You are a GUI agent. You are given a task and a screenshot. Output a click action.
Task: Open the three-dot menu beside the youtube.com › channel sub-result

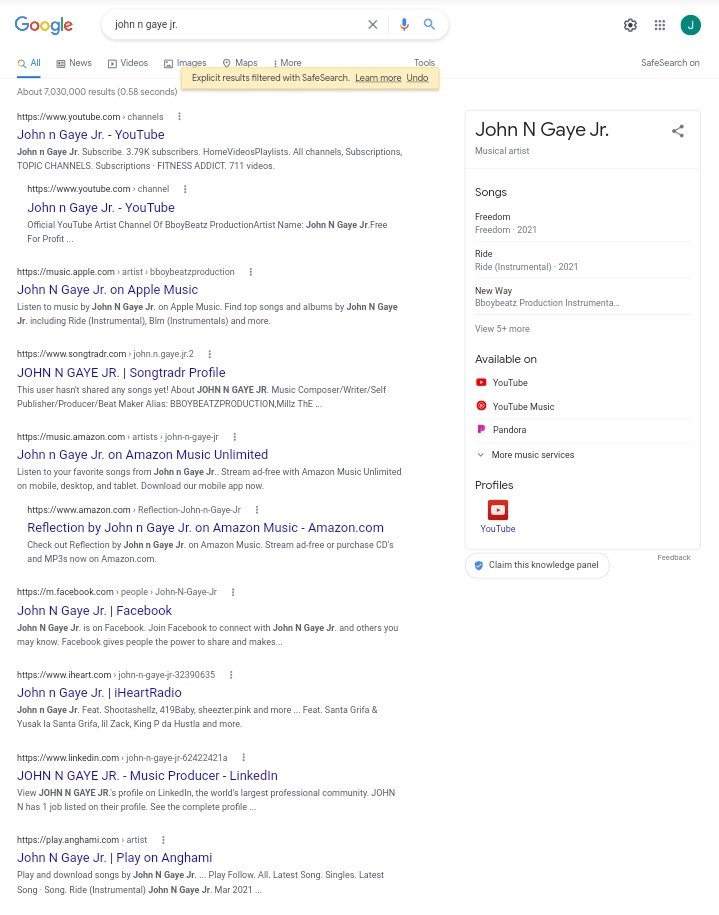coord(185,189)
